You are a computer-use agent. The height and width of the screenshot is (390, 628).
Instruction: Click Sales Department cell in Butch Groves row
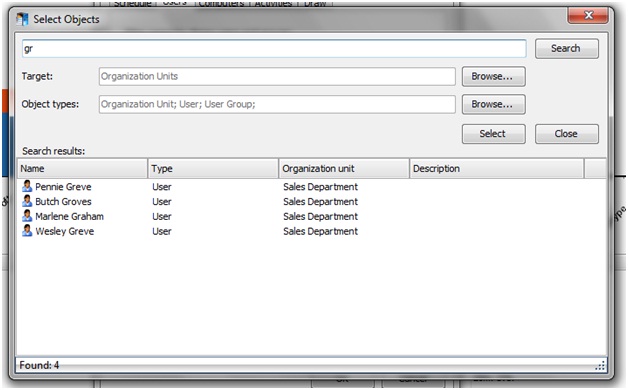point(320,202)
